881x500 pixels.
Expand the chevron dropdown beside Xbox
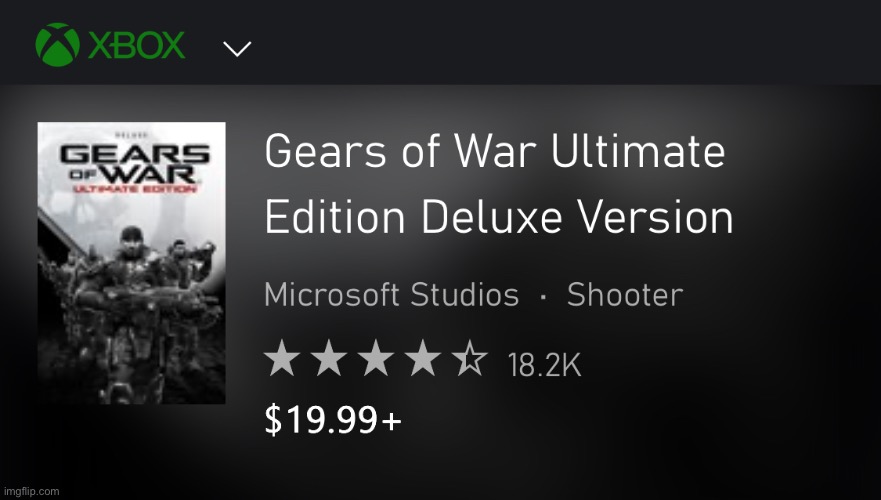point(237,48)
